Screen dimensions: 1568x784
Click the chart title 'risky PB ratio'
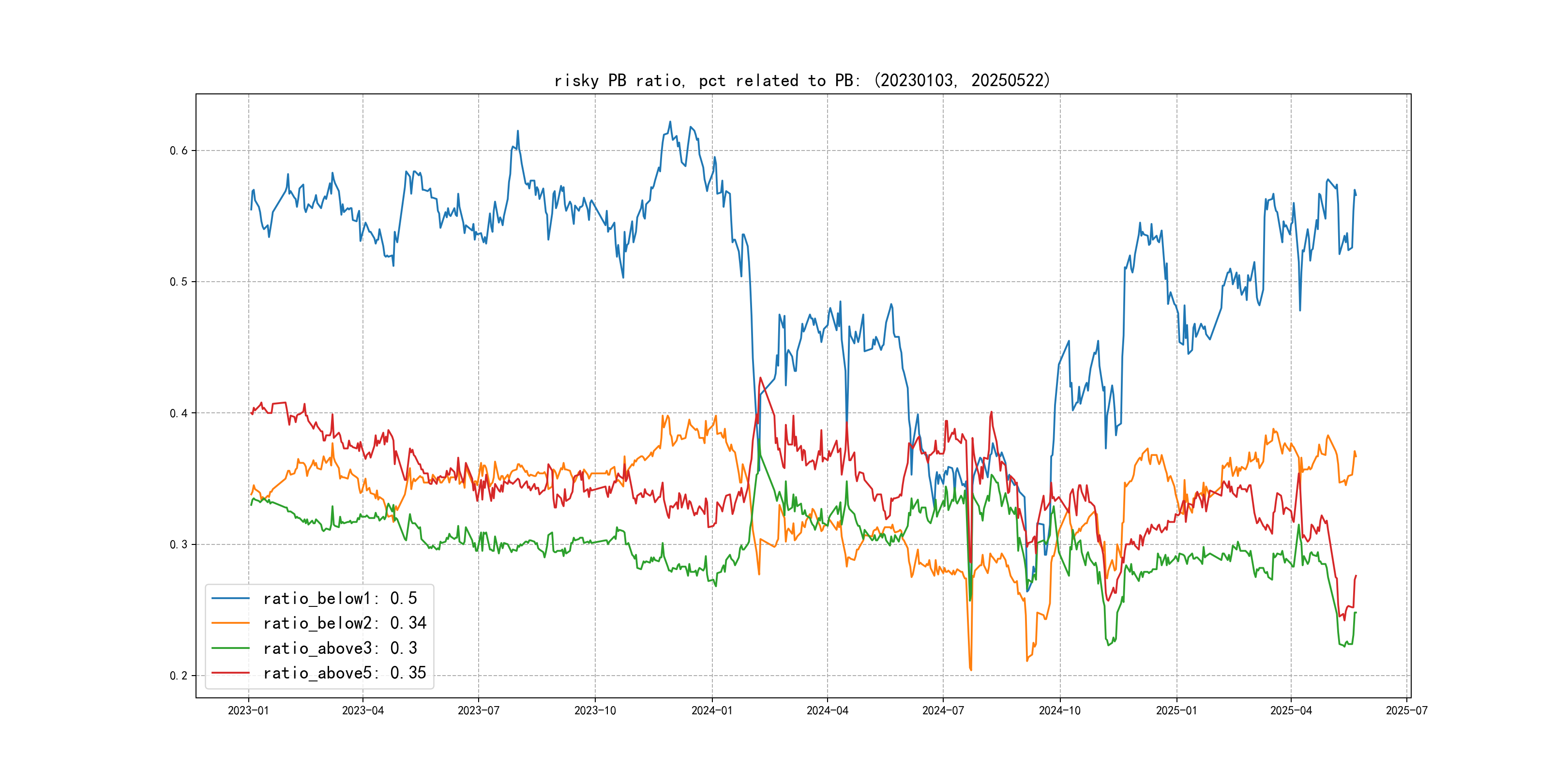coord(801,80)
